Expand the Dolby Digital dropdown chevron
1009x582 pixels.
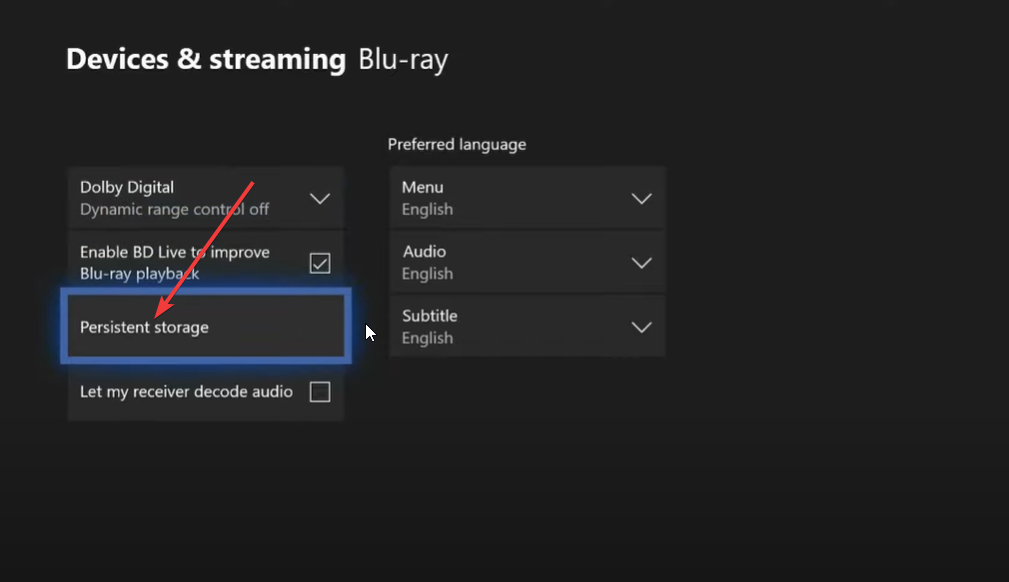[x=320, y=198]
